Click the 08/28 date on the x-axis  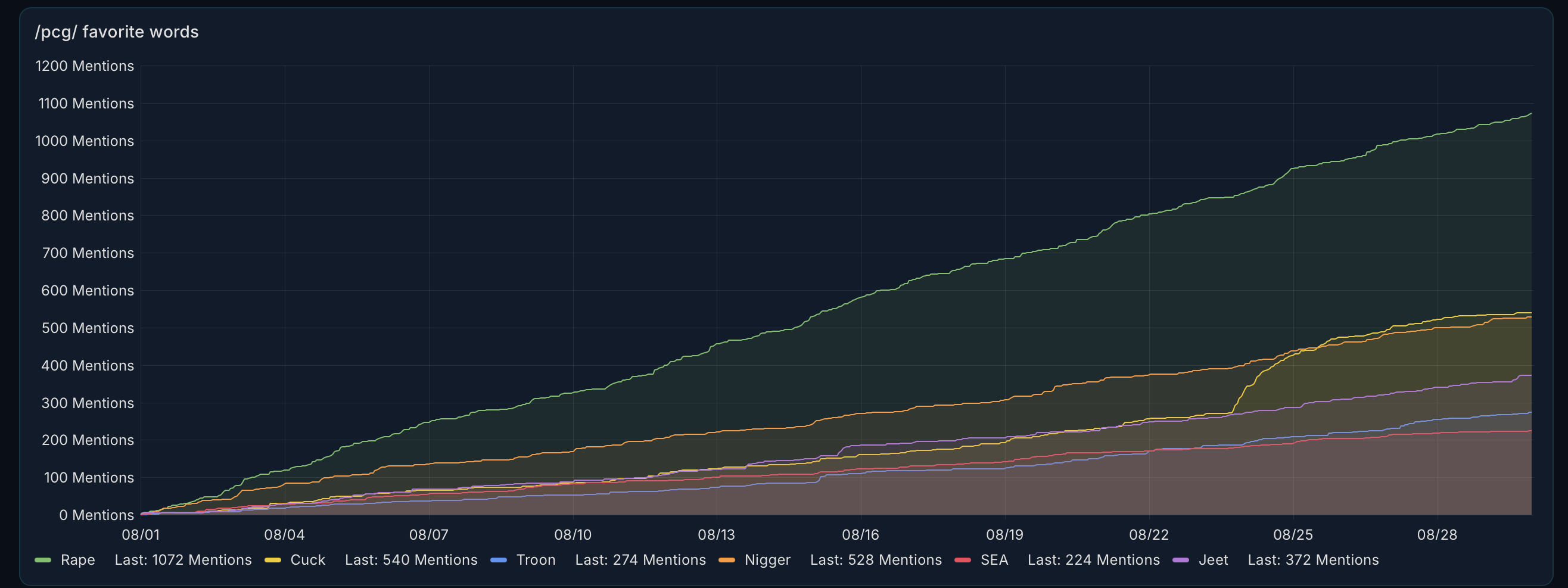click(1437, 534)
